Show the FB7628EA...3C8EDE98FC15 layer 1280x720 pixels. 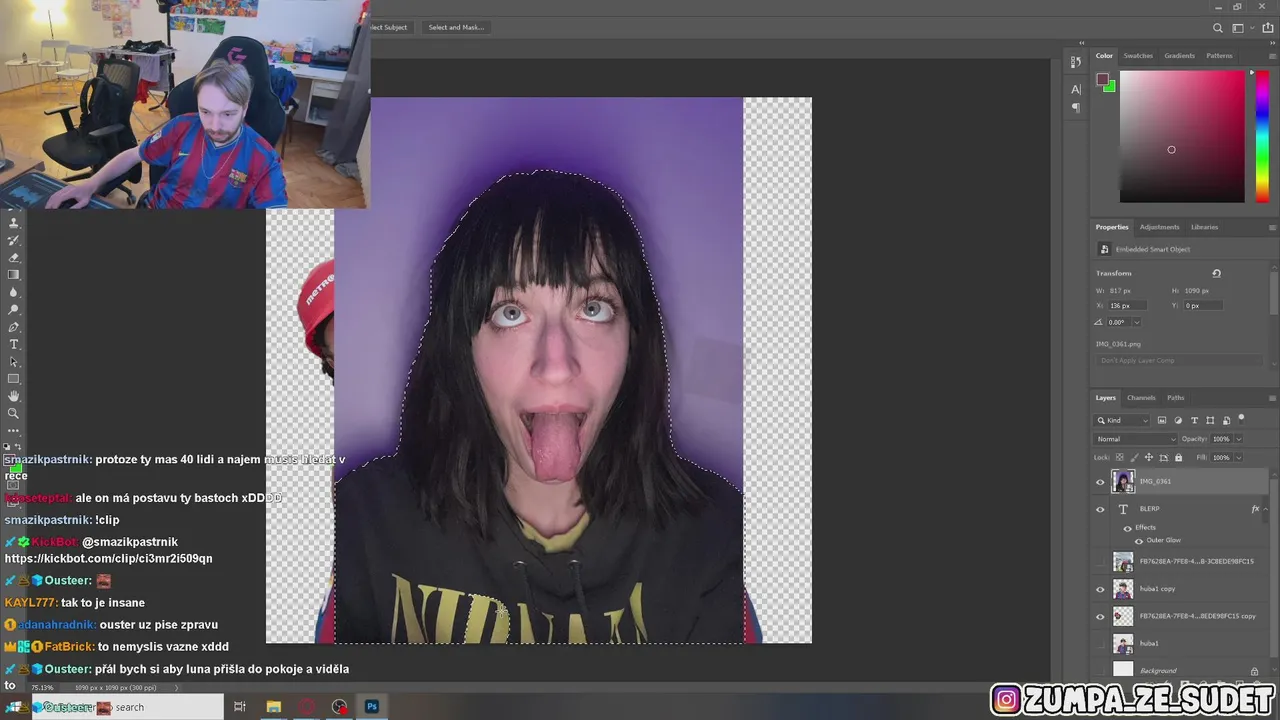[1101, 562]
